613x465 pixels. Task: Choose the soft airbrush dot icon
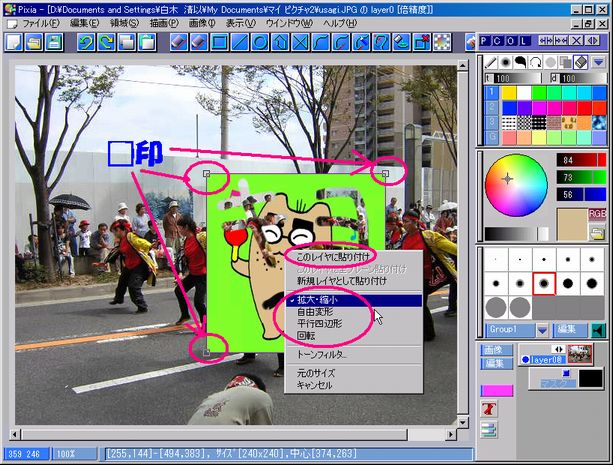505,63
